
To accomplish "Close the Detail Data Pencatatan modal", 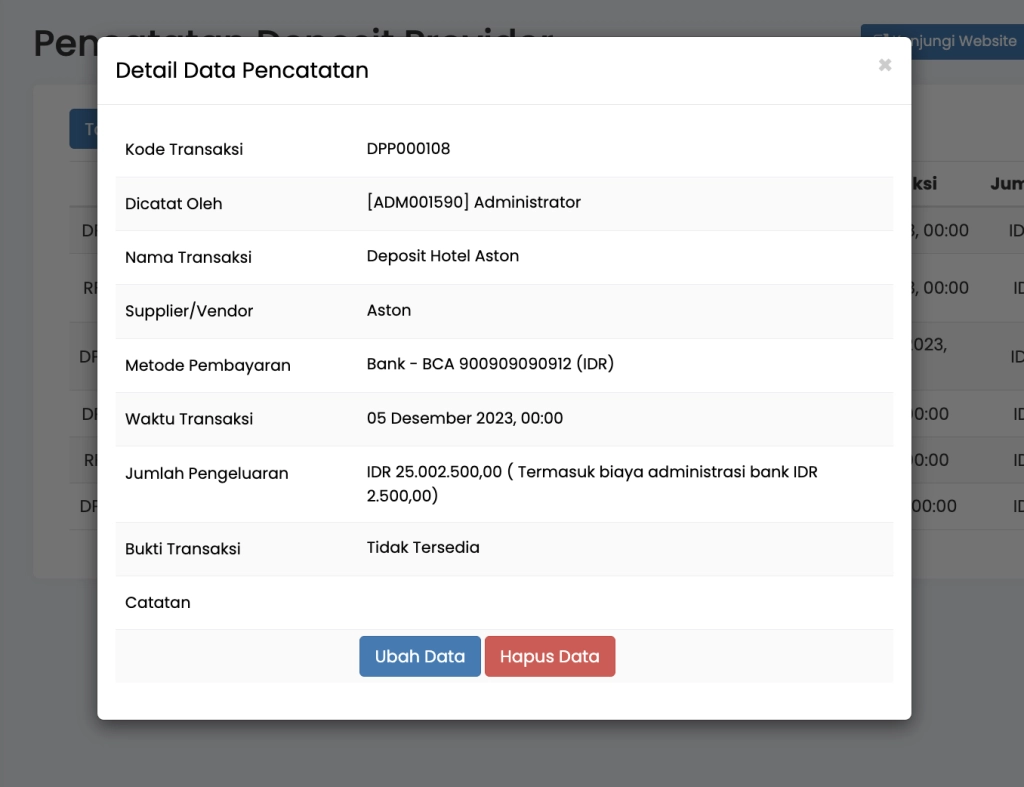I will pyautogui.click(x=884, y=65).
